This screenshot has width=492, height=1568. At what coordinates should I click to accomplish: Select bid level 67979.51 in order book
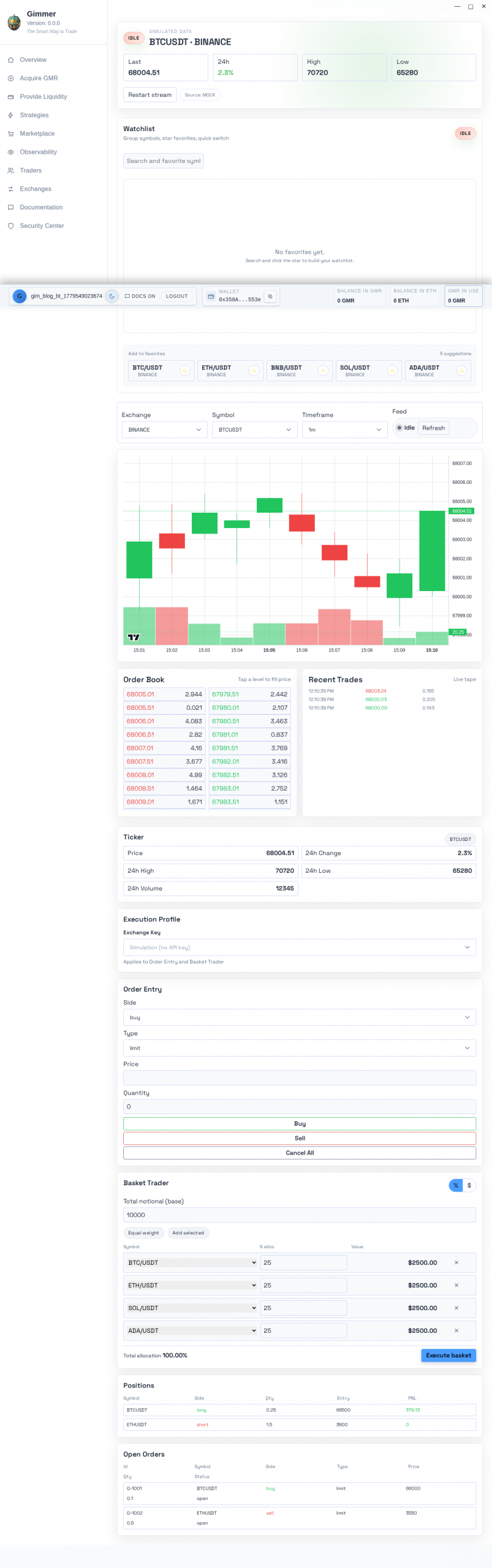[x=250, y=695]
